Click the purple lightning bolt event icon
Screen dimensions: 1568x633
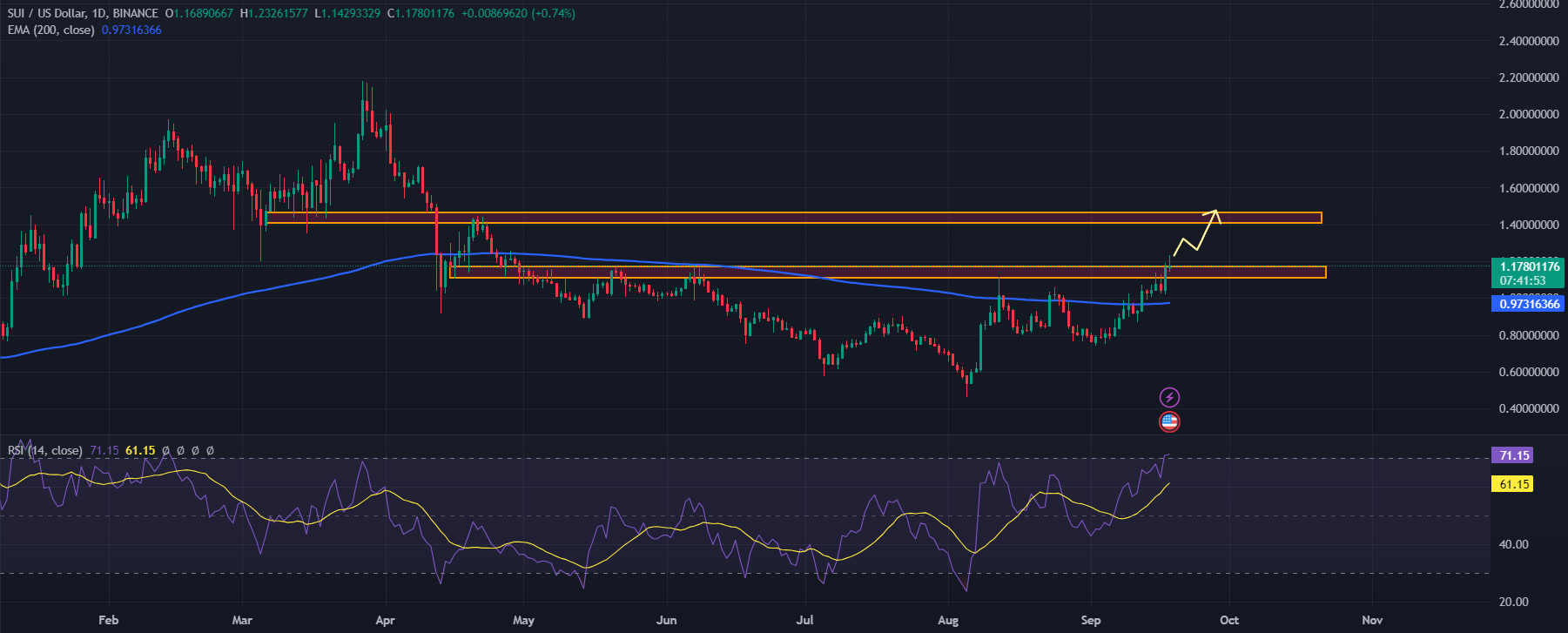click(1169, 398)
